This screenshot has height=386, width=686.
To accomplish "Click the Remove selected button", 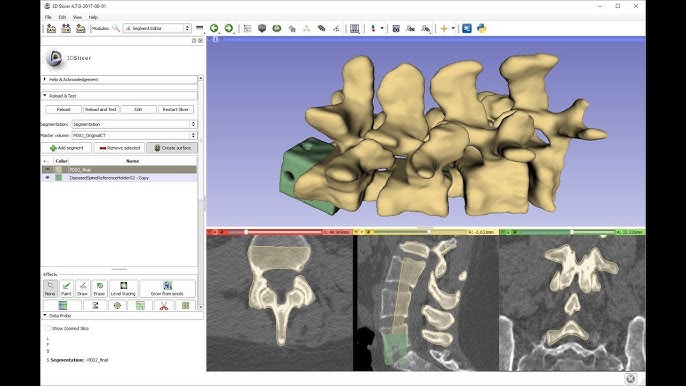I will pos(119,148).
